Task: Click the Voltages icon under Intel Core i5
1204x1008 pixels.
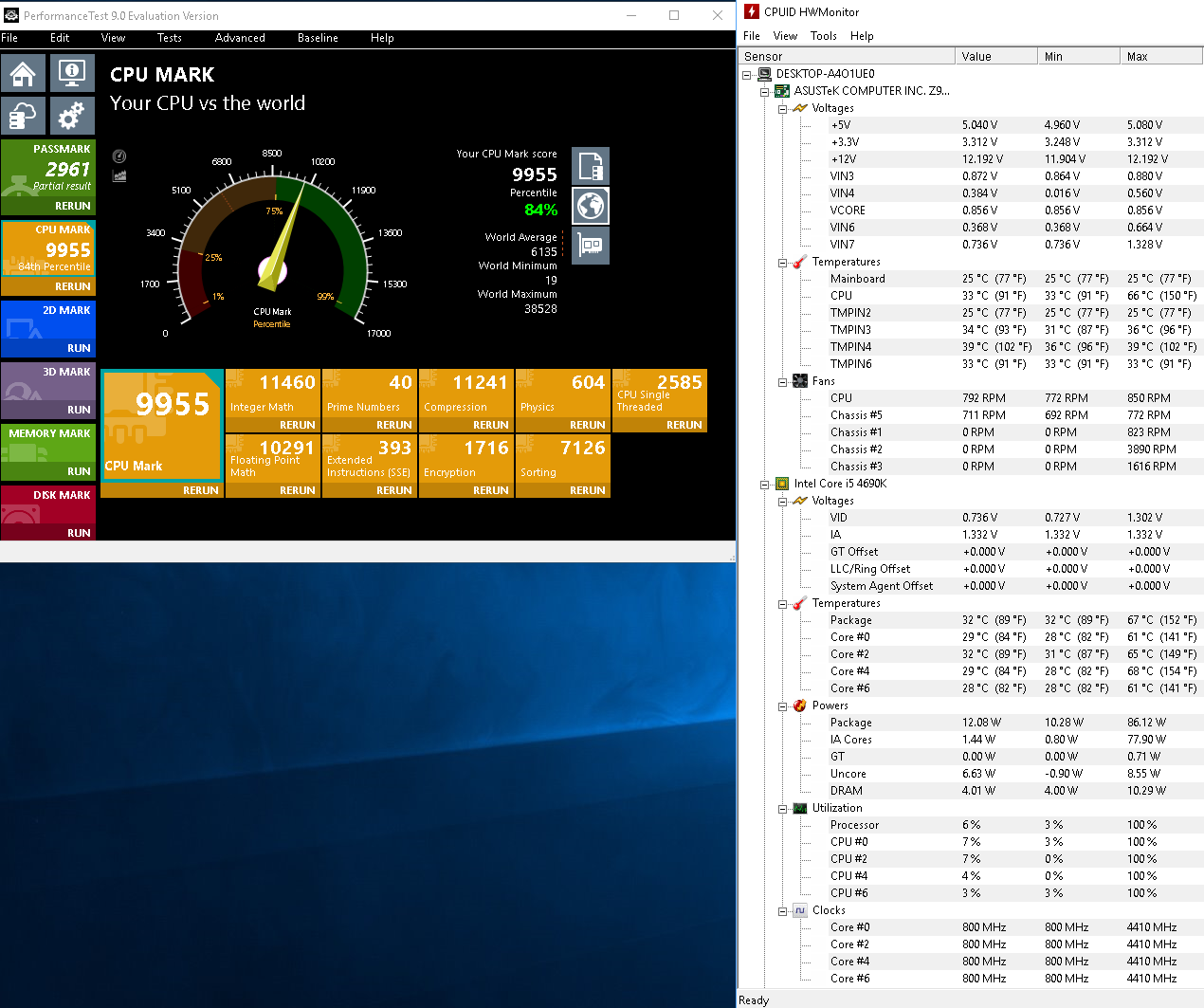Action: click(800, 501)
